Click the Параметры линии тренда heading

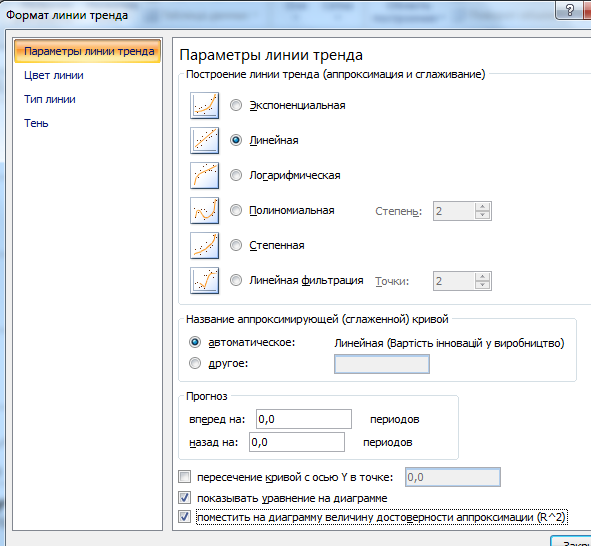(271, 55)
